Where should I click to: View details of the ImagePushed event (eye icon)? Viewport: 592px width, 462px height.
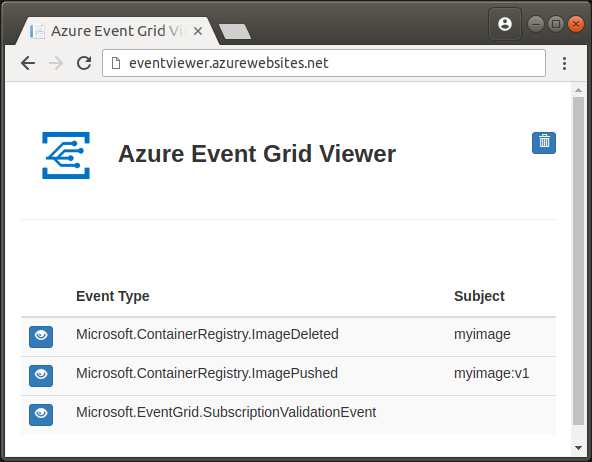pyautogui.click(x=41, y=376)
